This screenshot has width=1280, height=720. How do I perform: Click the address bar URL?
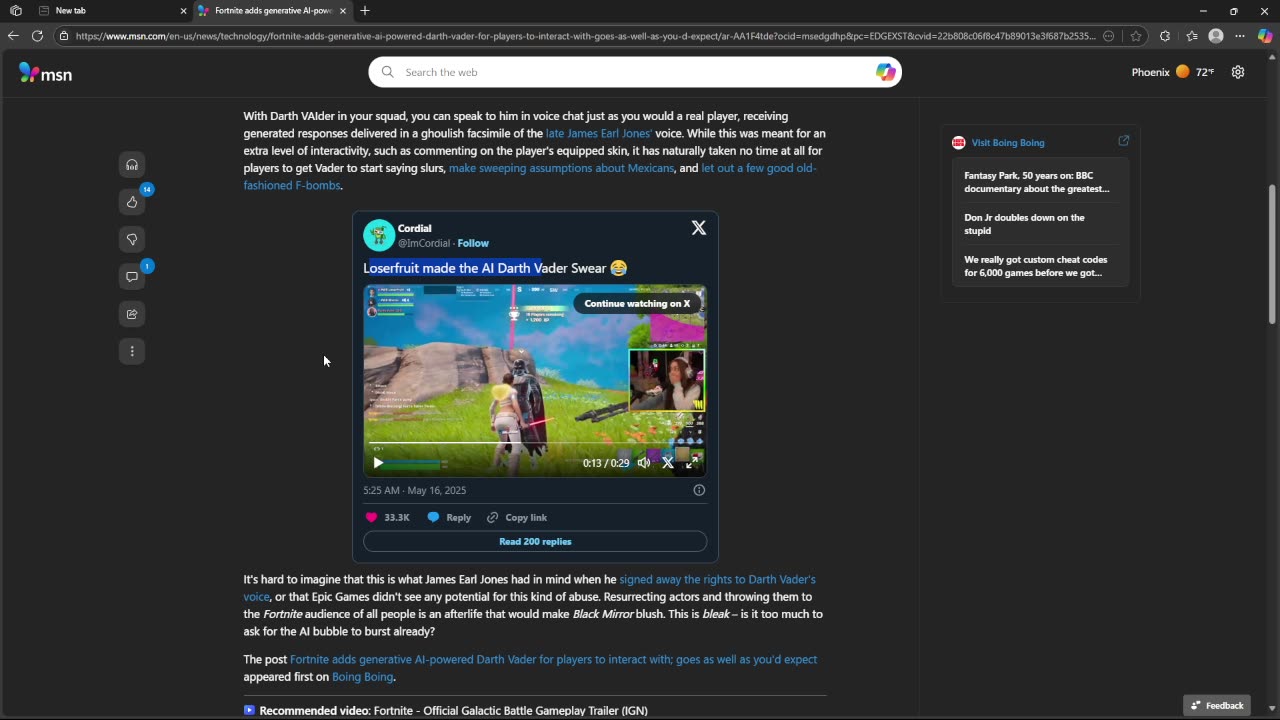585,36
